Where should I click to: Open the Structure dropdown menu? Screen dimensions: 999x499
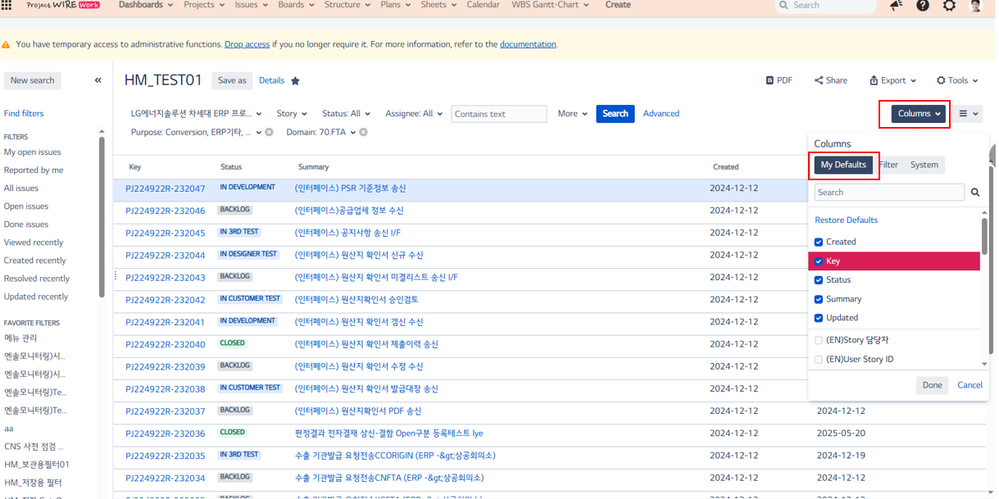348,4
